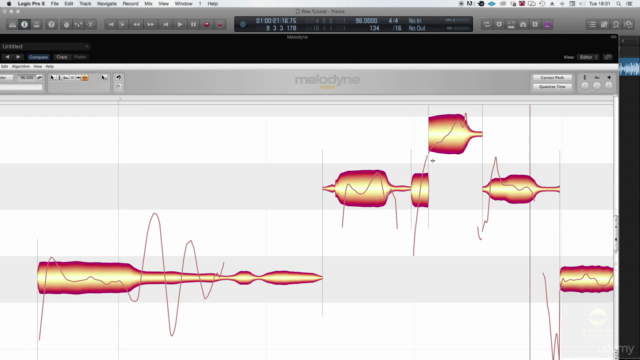
Task: Click the Capture Recording button
Action: 220,24
